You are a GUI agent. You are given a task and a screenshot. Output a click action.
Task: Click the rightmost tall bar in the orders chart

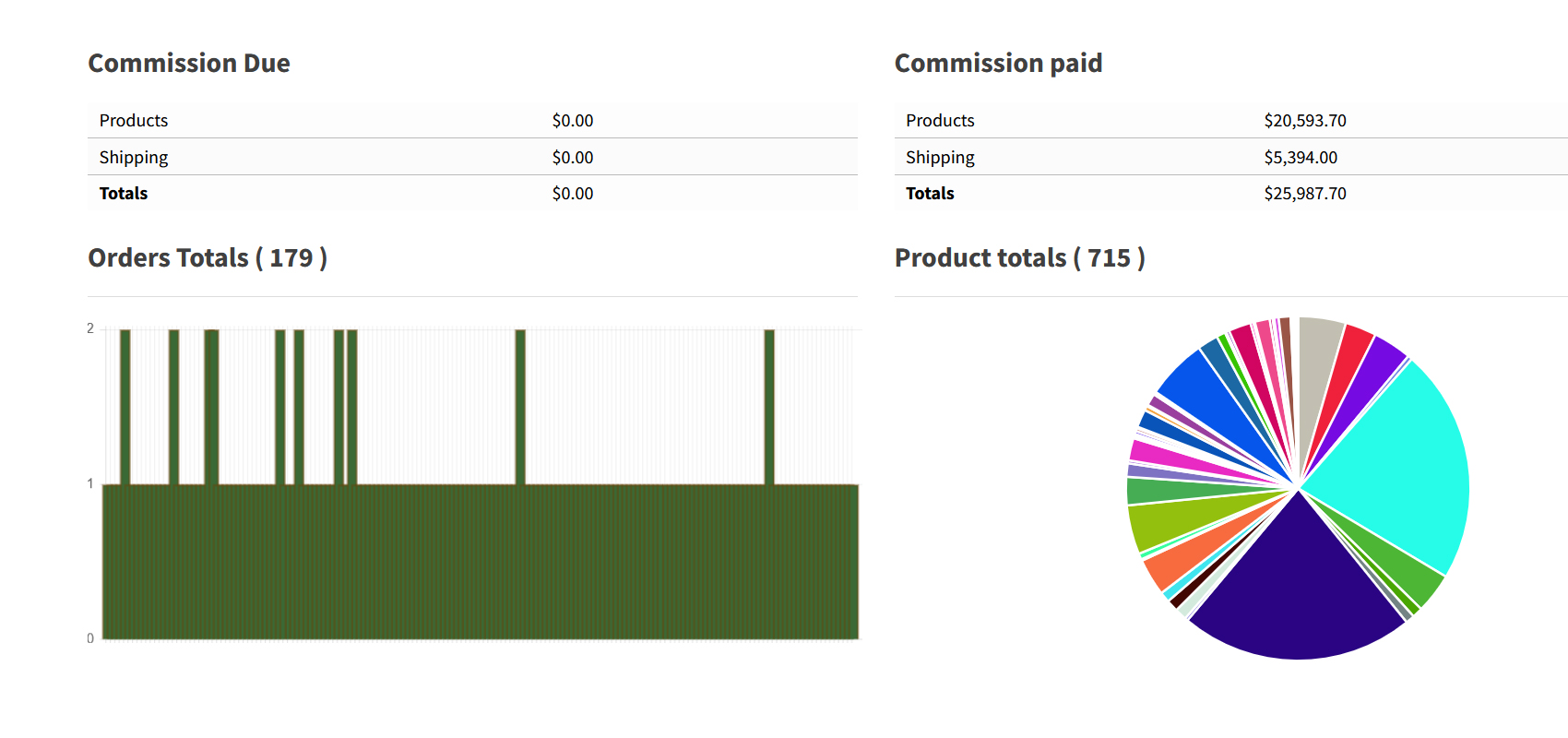[769, 406]
